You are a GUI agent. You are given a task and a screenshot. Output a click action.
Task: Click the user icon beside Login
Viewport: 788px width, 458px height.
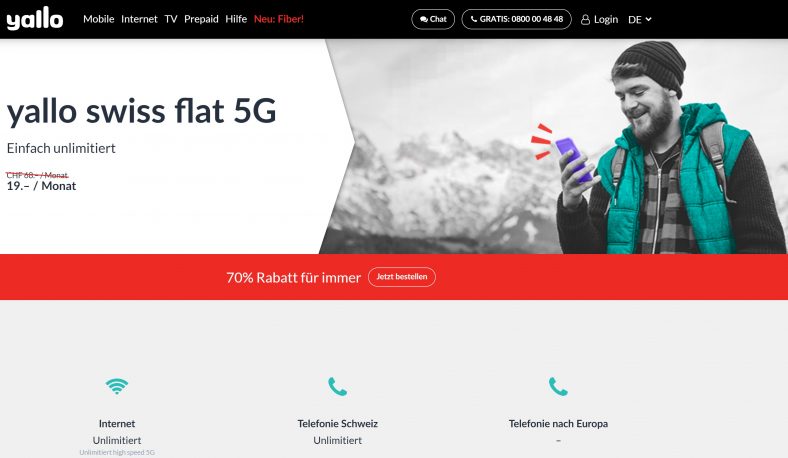click(x=585, y=20)
